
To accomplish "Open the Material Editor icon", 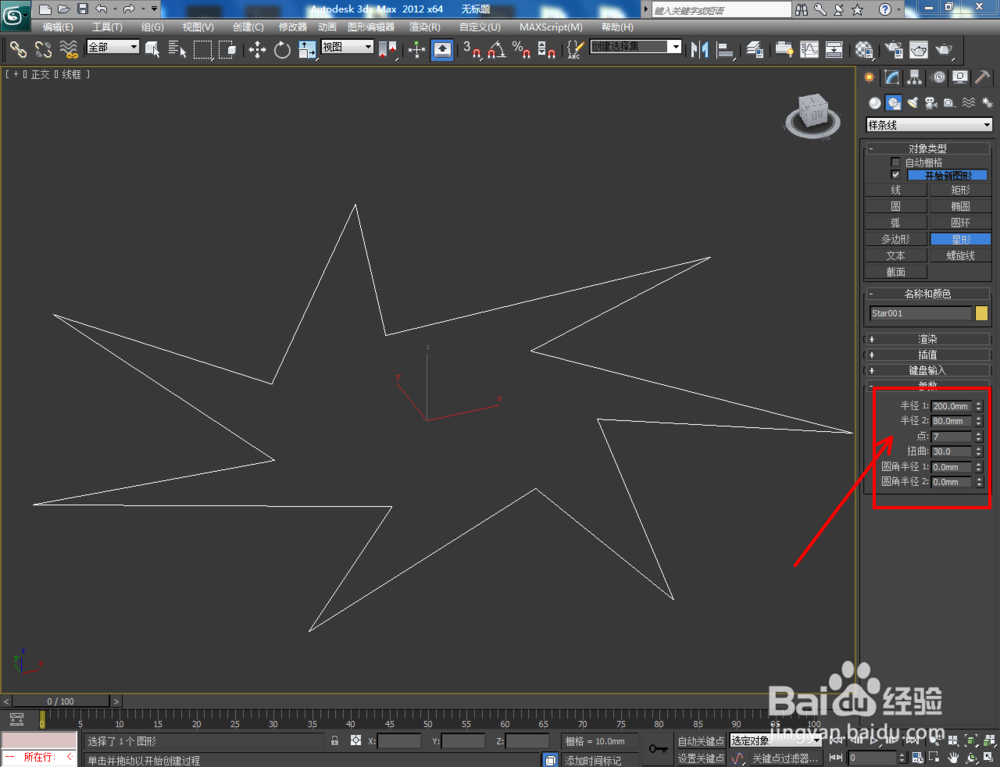I will [x=864, y=49].
